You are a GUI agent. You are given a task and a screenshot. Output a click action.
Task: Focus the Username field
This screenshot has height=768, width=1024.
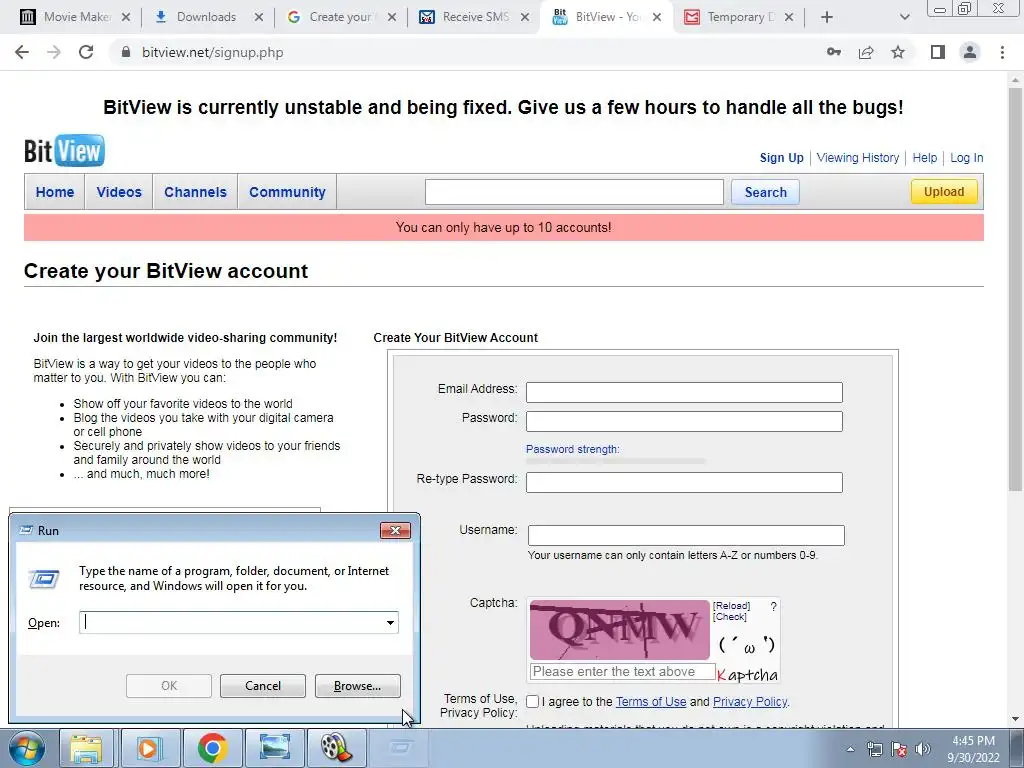pyautogui.click(x=686, y=535)
